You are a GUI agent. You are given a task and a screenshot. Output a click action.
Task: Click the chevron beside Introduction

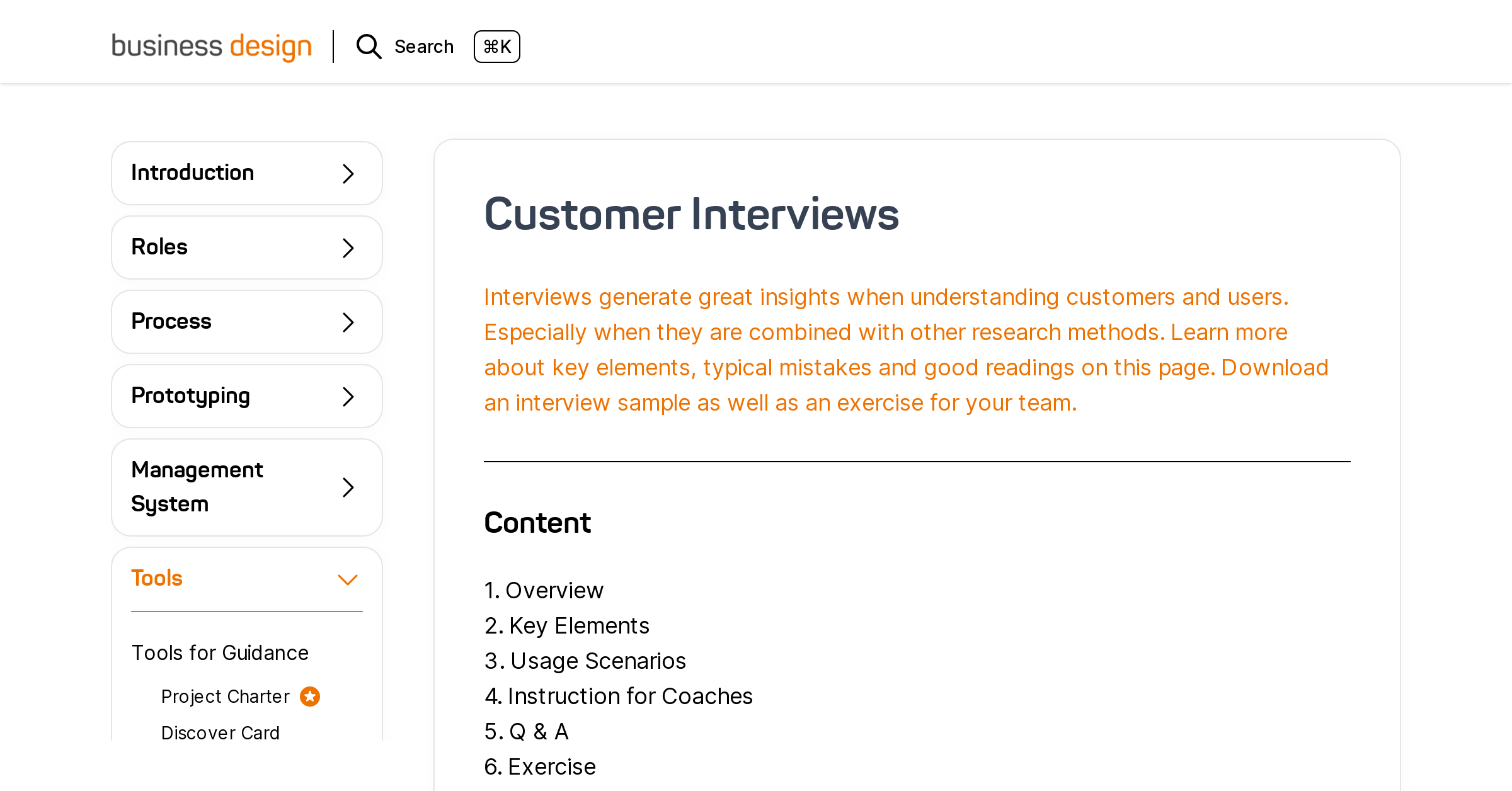click(x=348, y=174)
